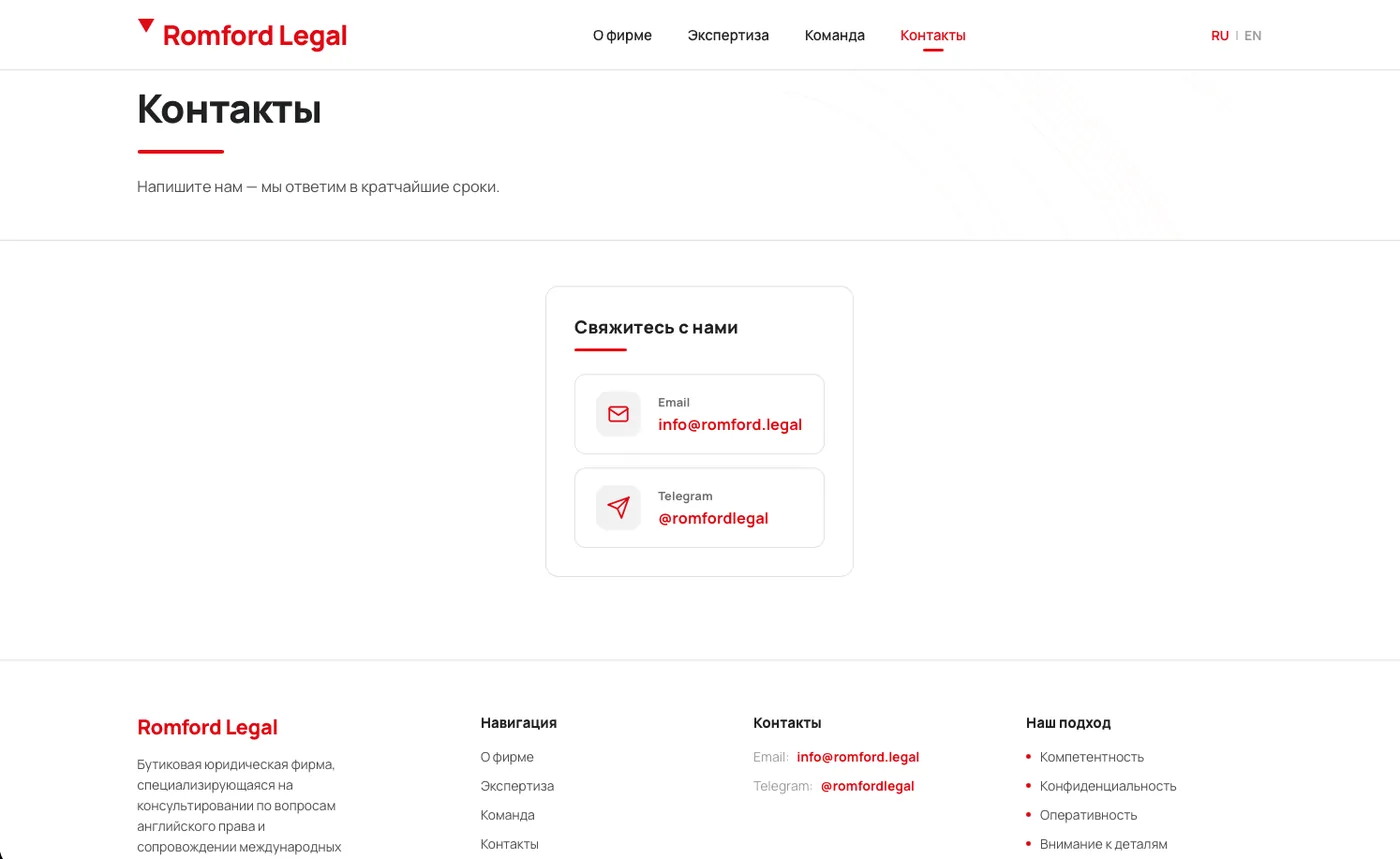Click the Навигация footer heading
Viewport: 1400px width, 859px height.
click(518, 722)
